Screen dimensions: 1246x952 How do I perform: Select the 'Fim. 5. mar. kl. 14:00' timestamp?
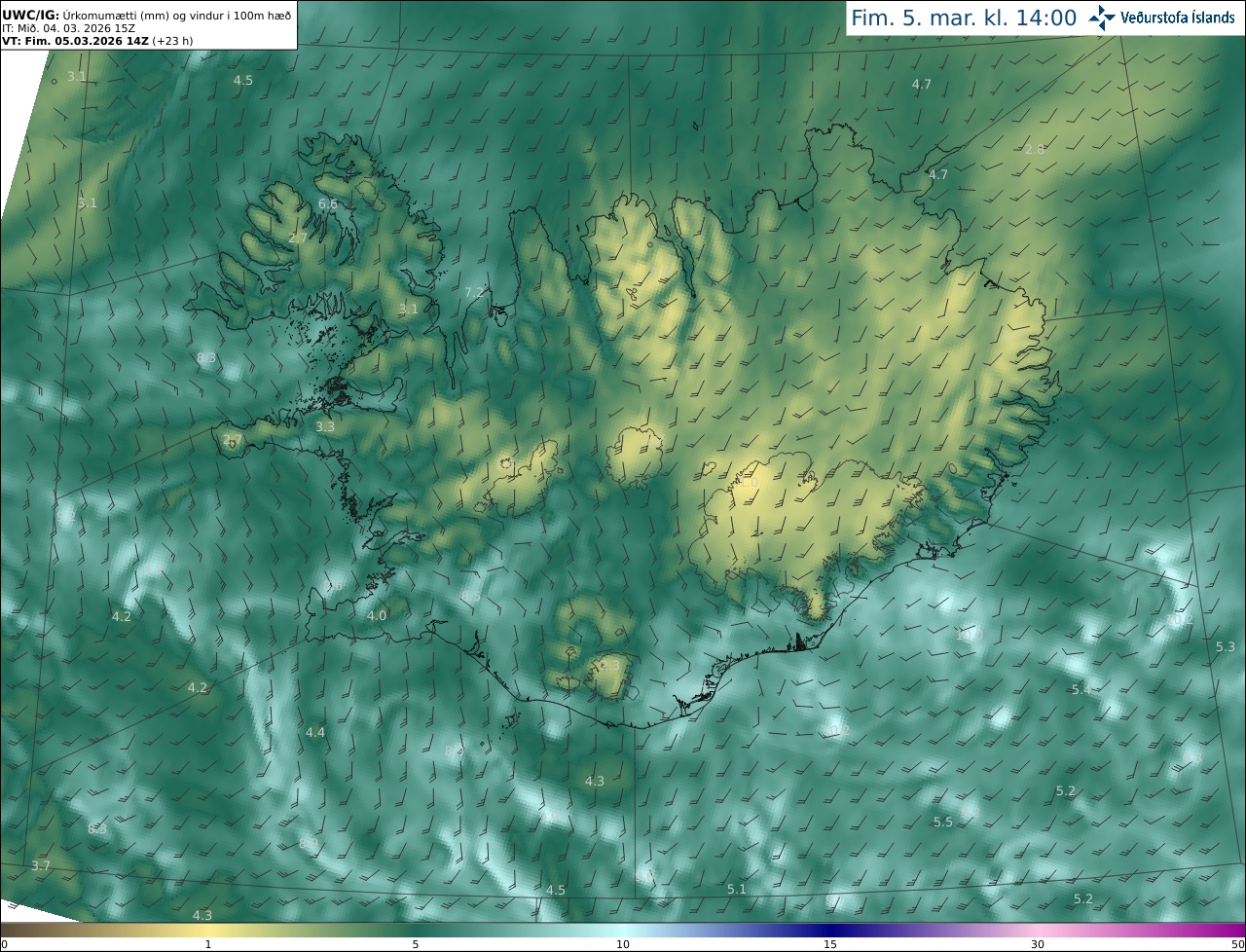(x=964, y=18)
